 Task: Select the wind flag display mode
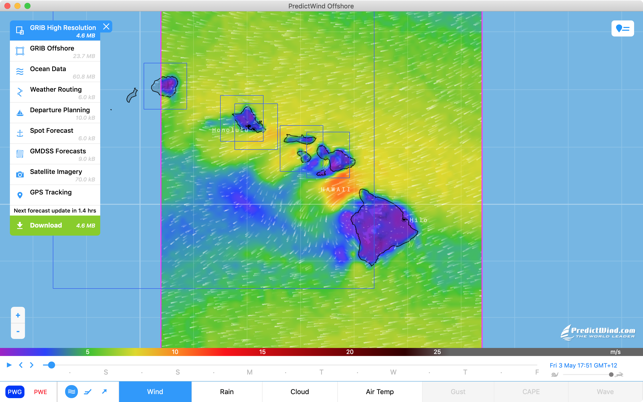(71, 392)
